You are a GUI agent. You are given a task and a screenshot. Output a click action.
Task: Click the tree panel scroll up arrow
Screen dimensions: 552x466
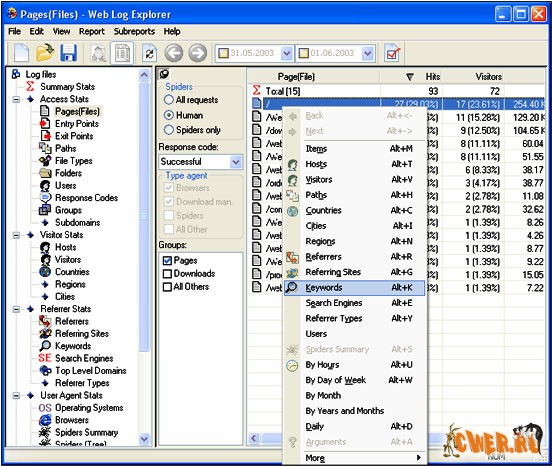point(144,75)
